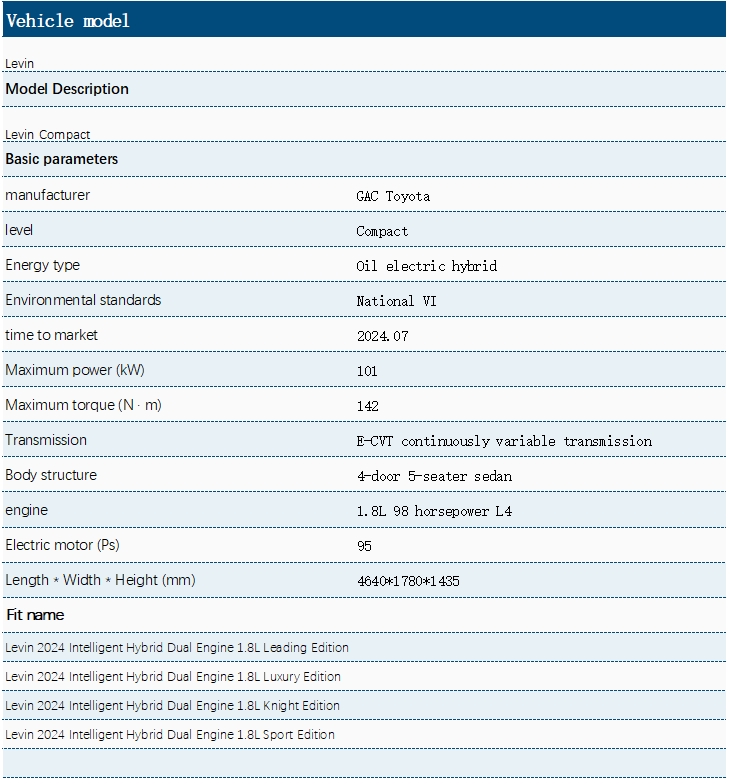Click the Vehicle model header bar
Image resolution: width=730 pixels, height=784 pixels.
click(x=364, y=20)
